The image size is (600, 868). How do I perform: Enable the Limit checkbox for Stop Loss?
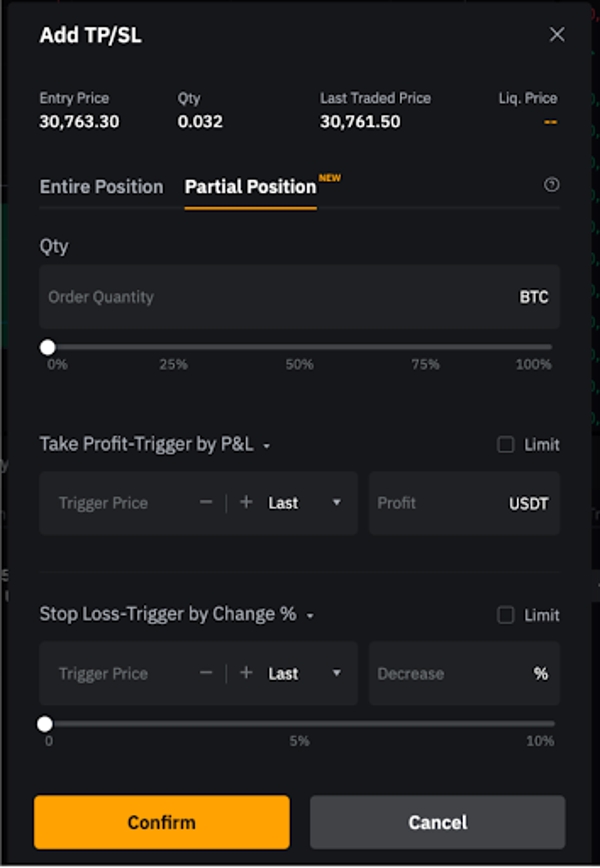(505, 614)
